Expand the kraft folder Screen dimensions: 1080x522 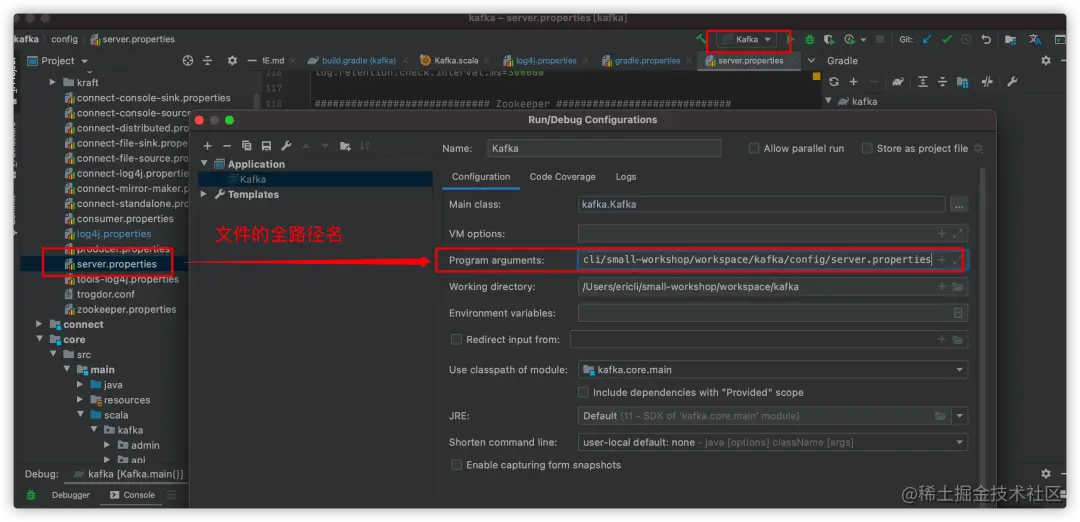(x=52, y=82)
